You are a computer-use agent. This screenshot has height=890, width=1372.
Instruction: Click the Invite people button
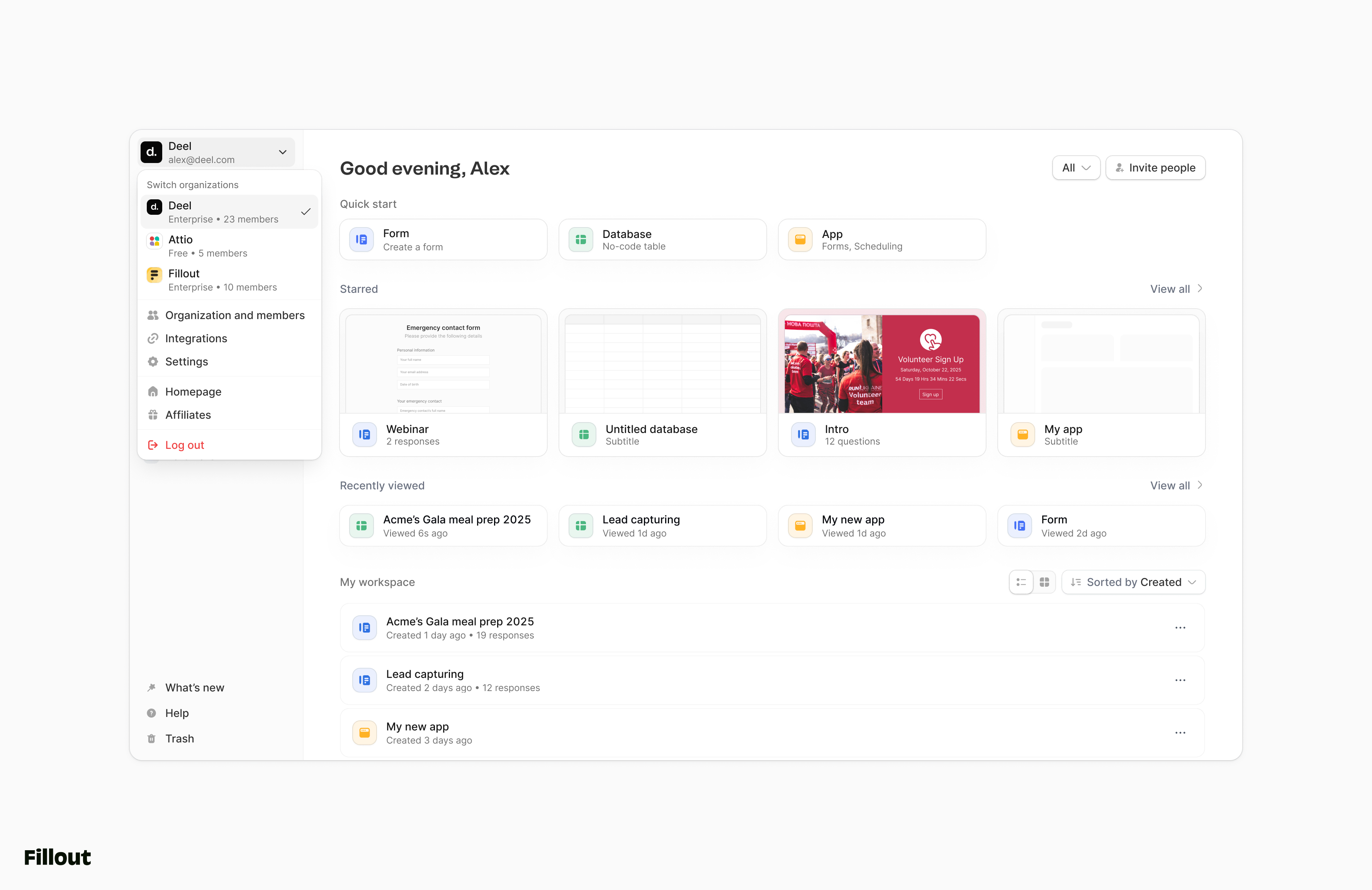coord(1155,168)
